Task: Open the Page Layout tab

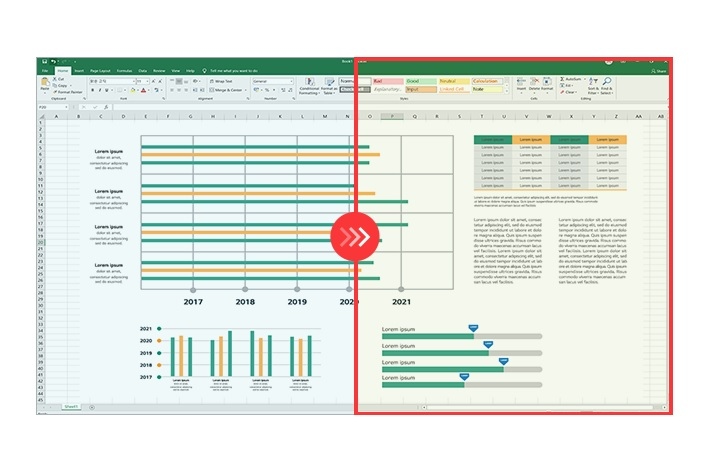Action: [x=102, y=71]
